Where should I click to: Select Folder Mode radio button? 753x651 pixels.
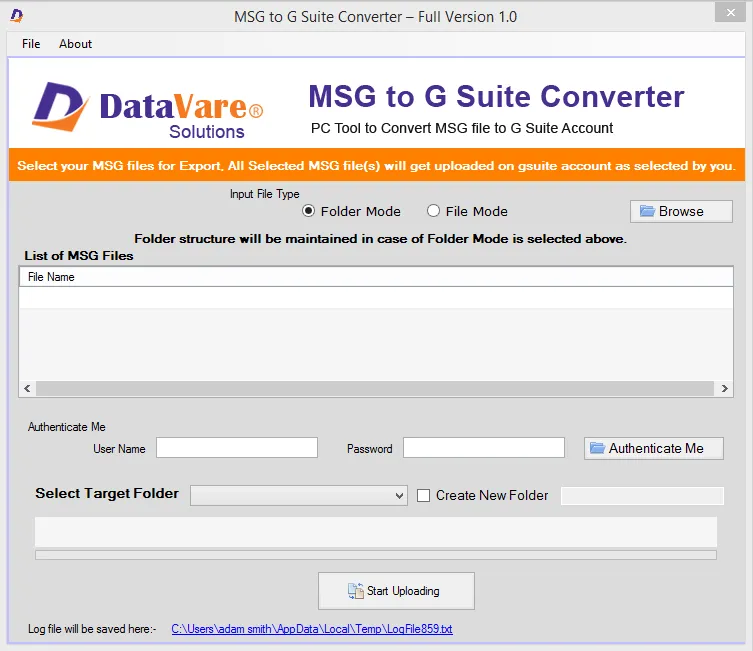click(x=308, y=211)
